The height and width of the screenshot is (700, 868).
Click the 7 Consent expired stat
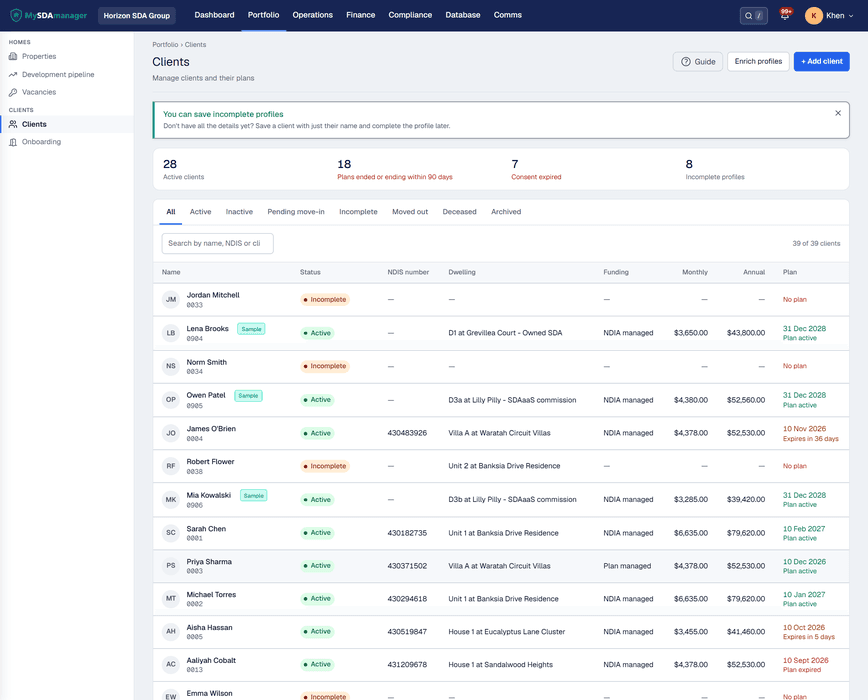tap(536, 169)
